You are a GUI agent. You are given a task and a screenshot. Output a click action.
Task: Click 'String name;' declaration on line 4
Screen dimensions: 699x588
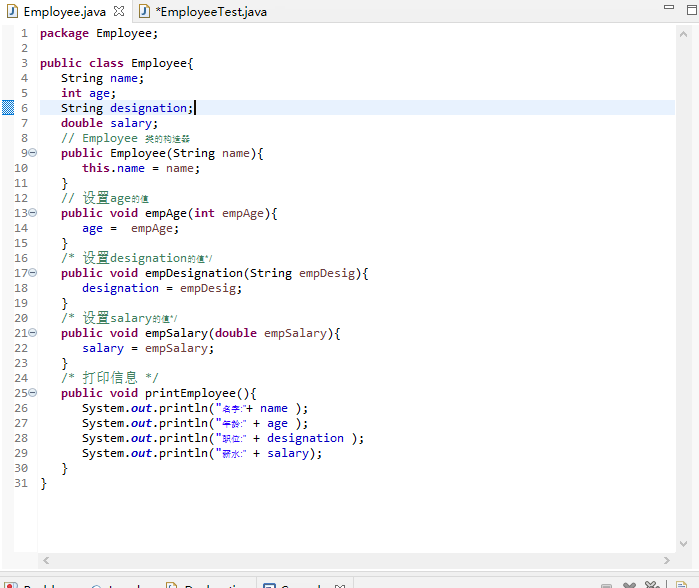103,78
